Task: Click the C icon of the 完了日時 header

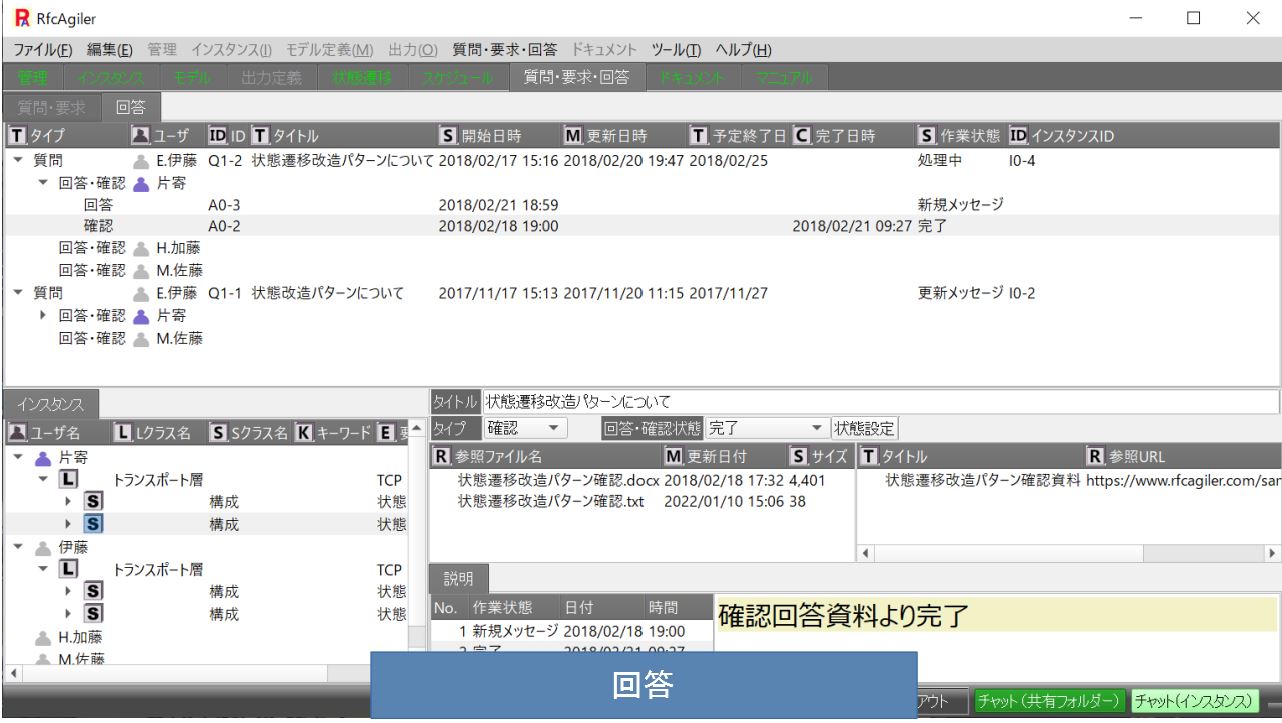Action: [x=801, y=135]
